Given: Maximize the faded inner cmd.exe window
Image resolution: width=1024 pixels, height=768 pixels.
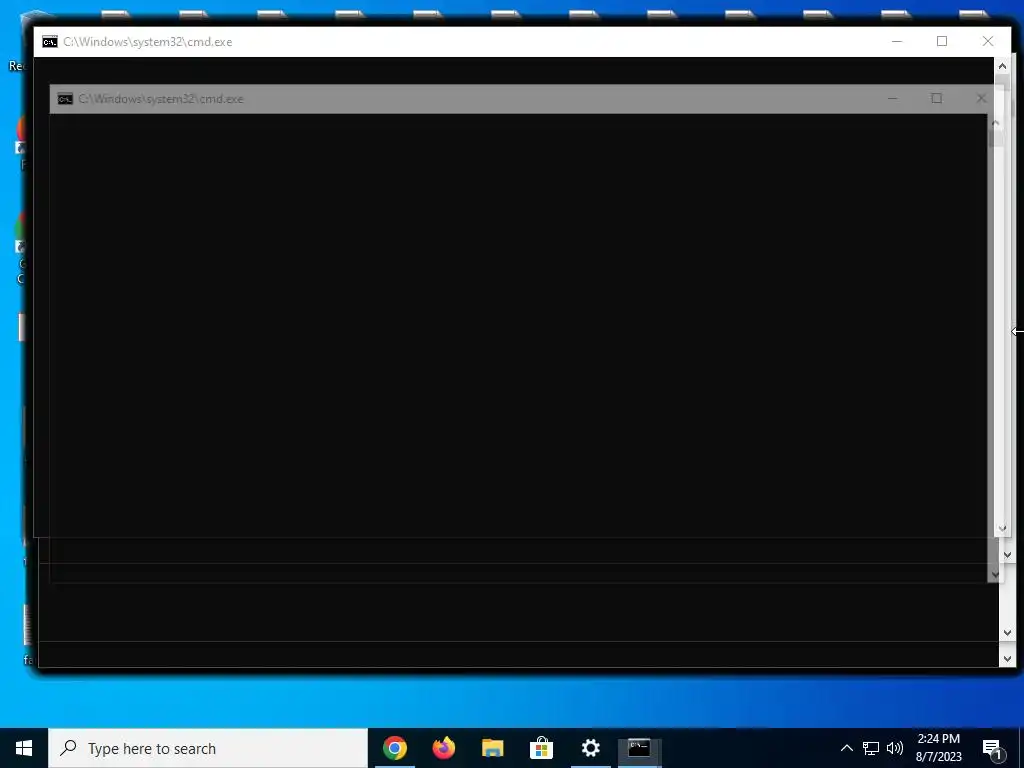Looking at the screenshot, I should (936, 98).
